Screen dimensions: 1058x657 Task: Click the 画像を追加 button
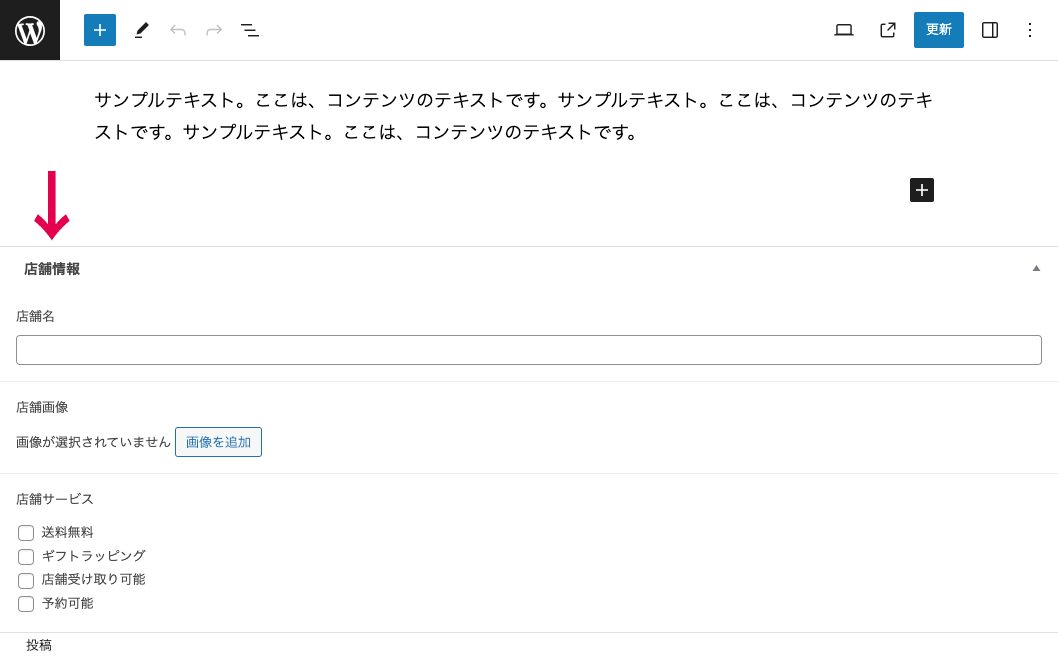tap(218, 441)
